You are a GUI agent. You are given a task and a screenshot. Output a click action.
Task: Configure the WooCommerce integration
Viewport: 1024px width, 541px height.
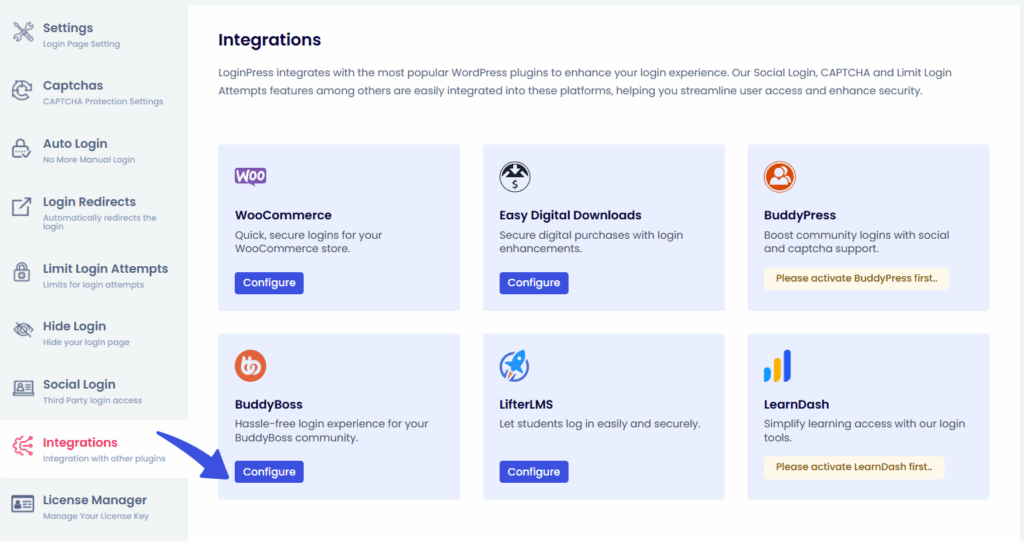pyautogui.click(x=269, y=283)
